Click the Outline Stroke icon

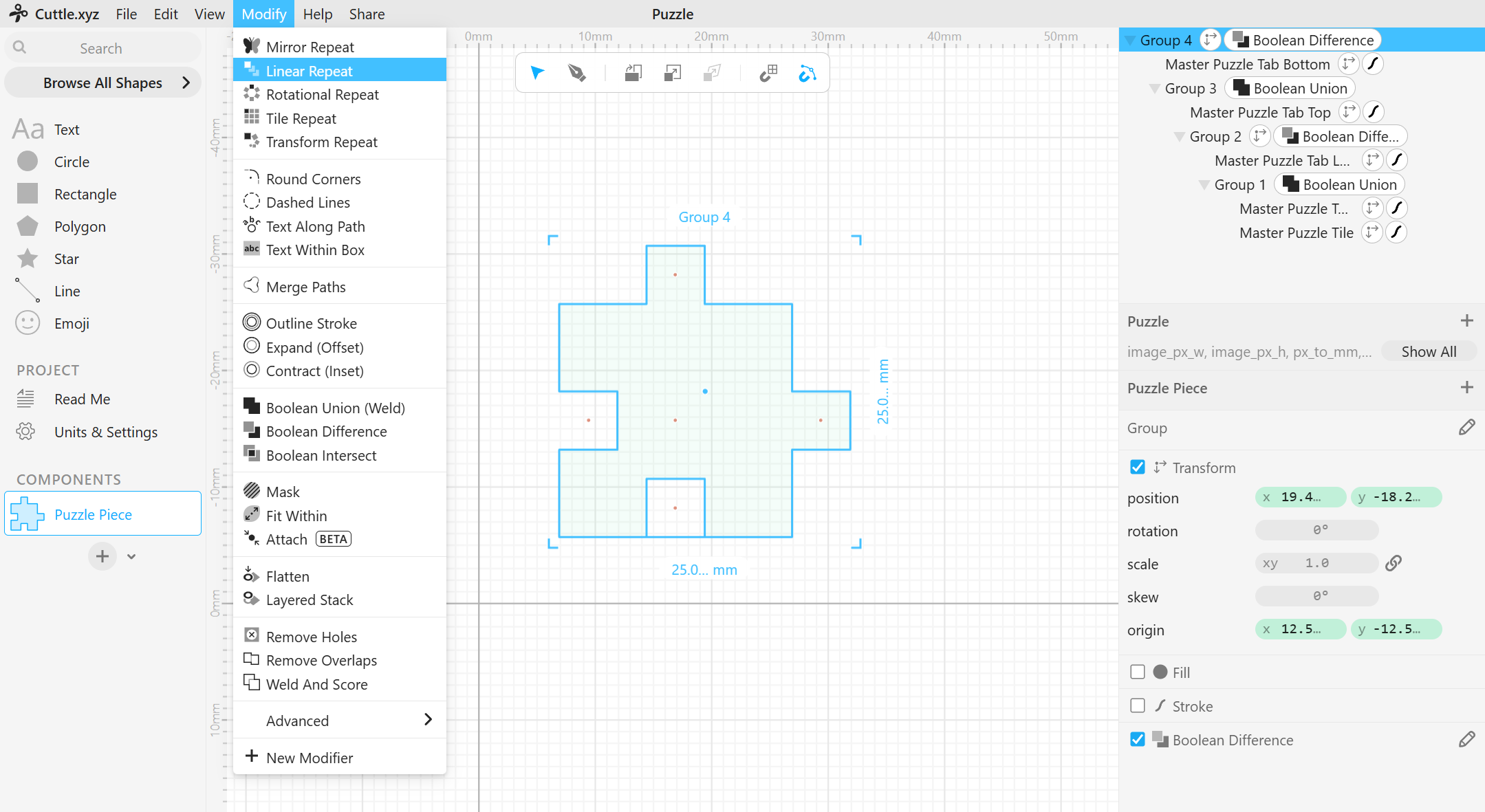coord(252,322)
